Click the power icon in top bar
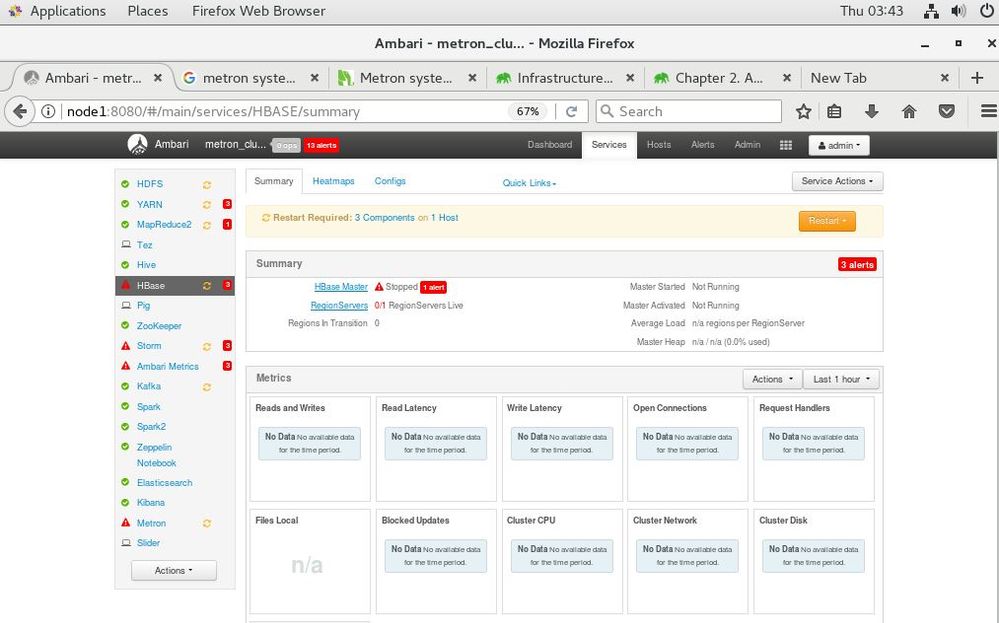 point(986,11)
